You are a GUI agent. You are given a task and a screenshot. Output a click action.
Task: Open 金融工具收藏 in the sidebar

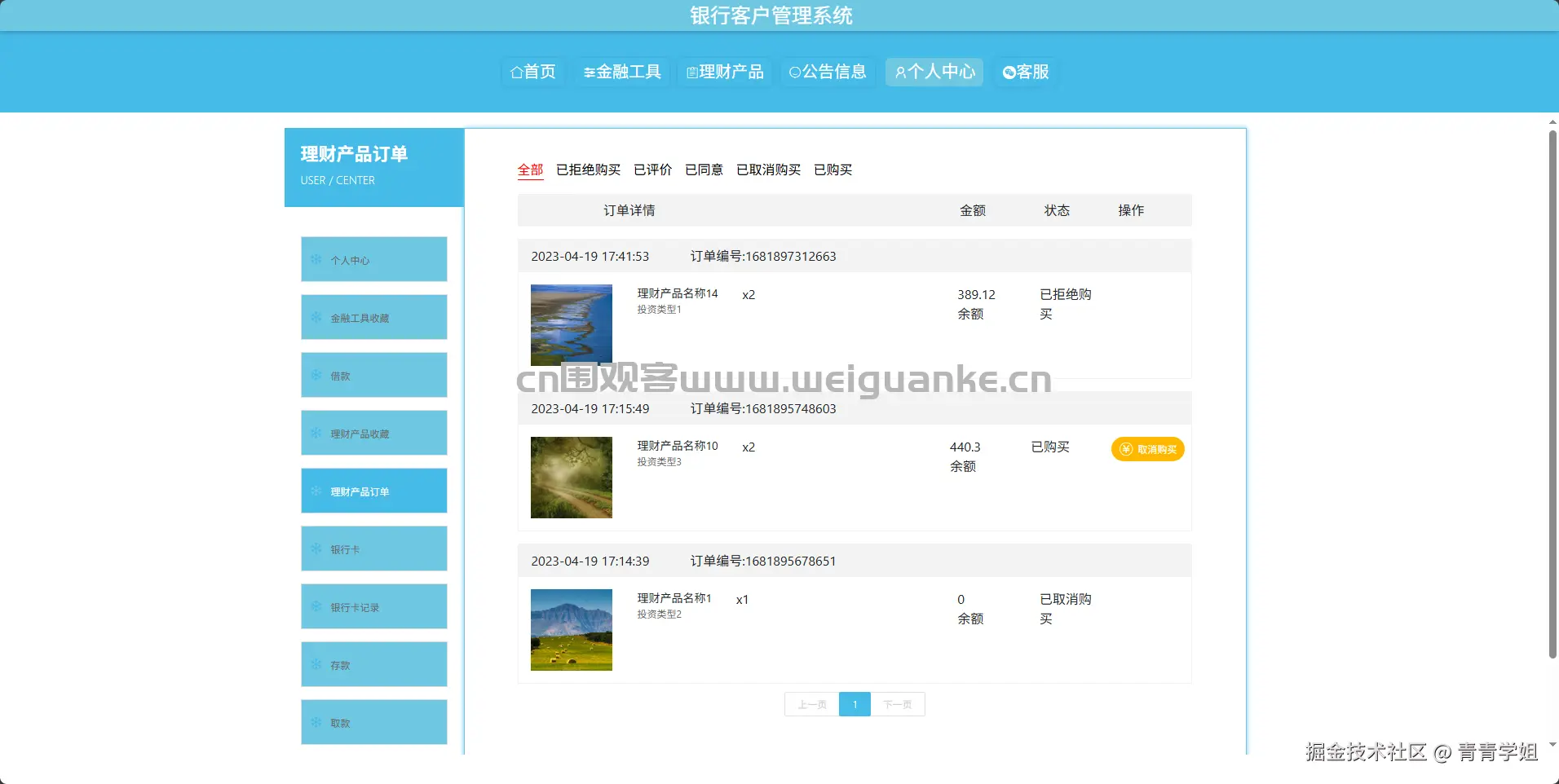coord(374,317)
